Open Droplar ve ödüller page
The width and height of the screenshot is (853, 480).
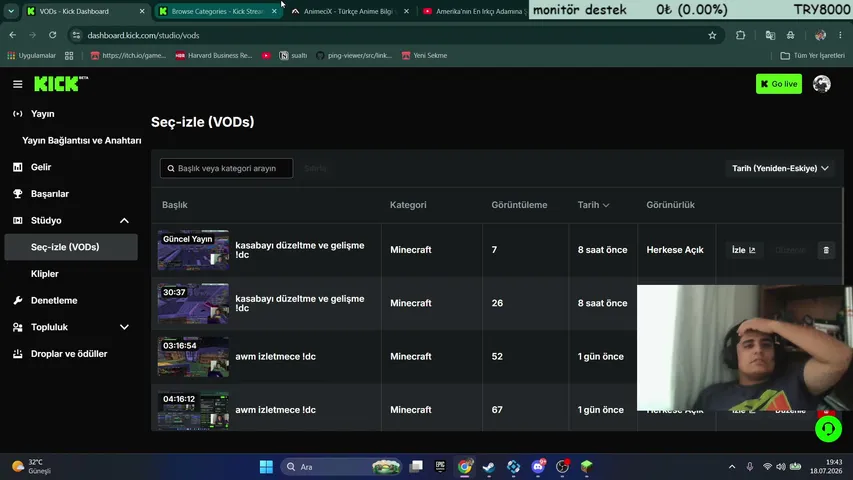69,354
